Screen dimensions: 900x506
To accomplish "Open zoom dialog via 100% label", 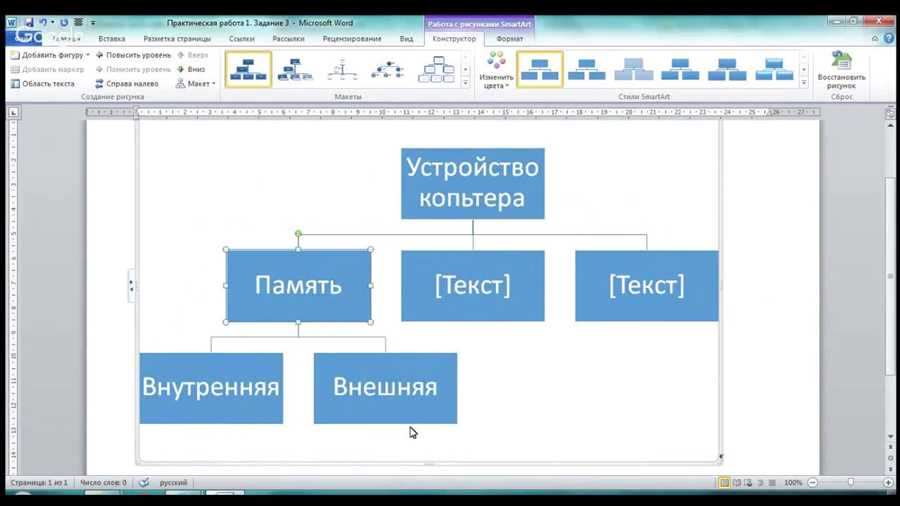I will (793, 482).
